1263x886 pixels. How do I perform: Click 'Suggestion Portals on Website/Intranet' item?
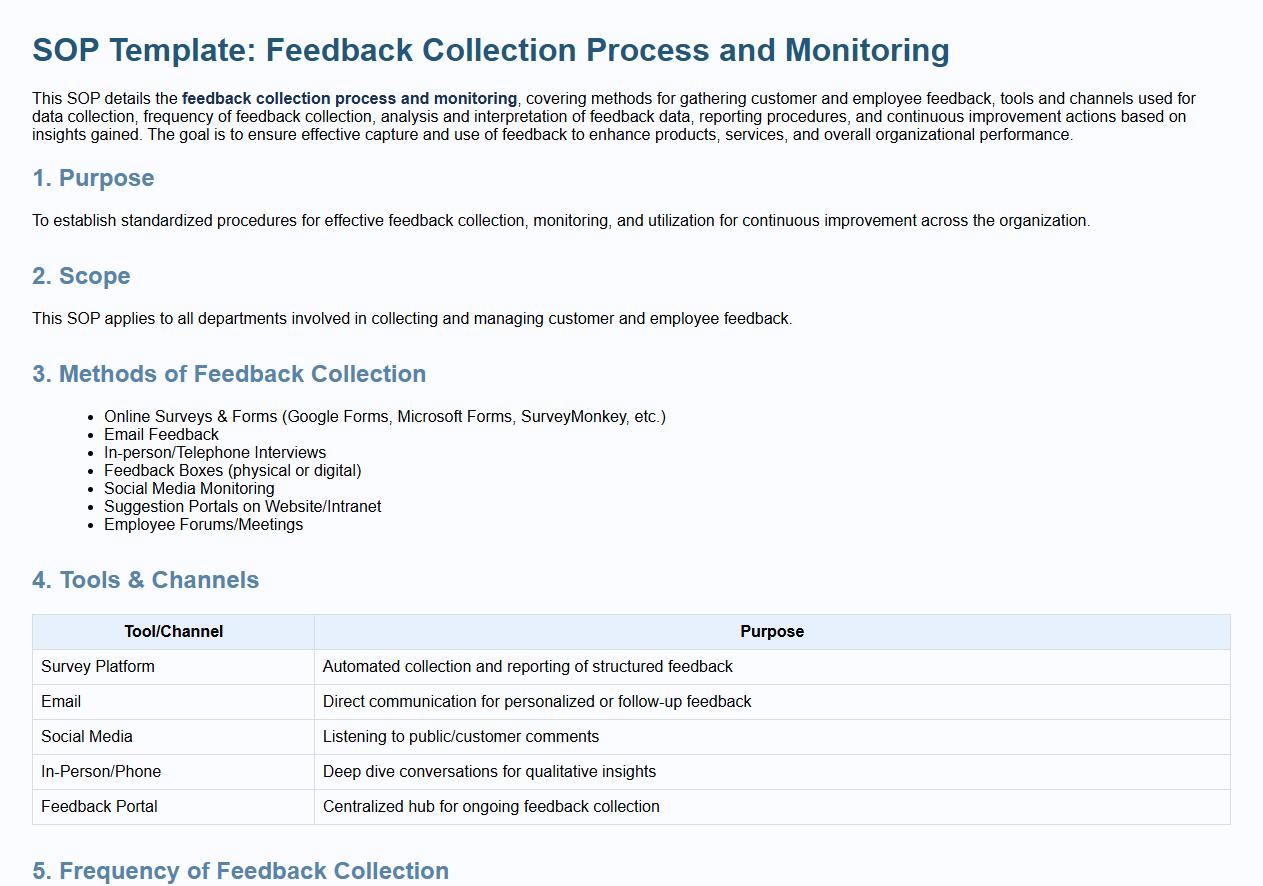242,507
